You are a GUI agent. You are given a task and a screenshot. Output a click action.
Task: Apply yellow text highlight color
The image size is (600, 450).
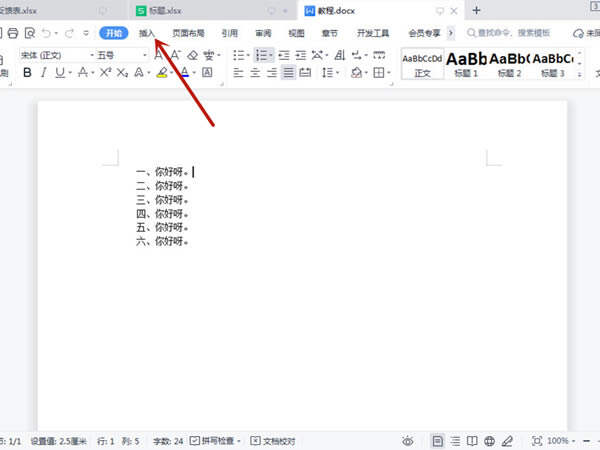pyautogui.click(x=162, y=72)
